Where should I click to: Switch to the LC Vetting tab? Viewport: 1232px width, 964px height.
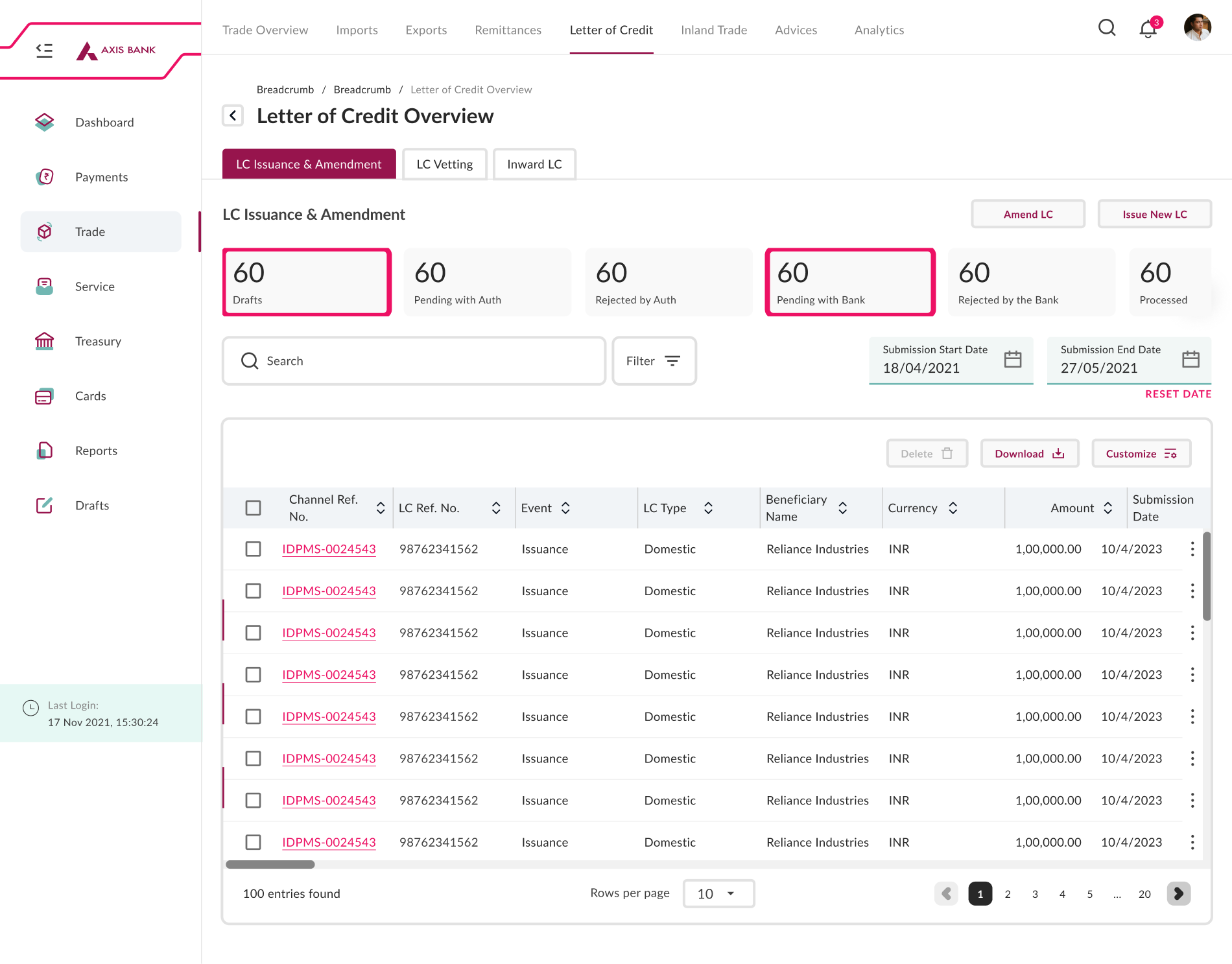(444, 164)
